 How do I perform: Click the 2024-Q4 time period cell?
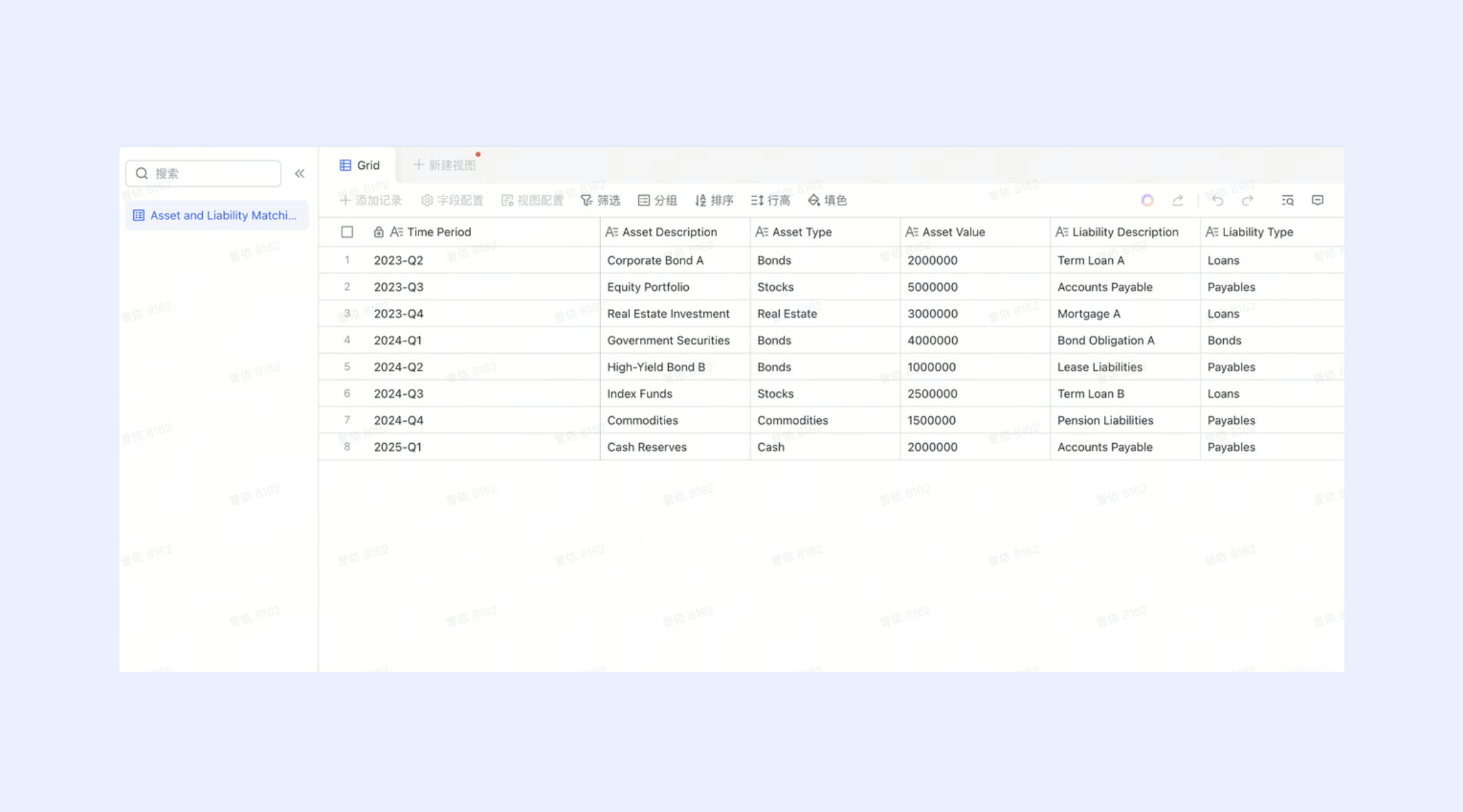(483, 420)
